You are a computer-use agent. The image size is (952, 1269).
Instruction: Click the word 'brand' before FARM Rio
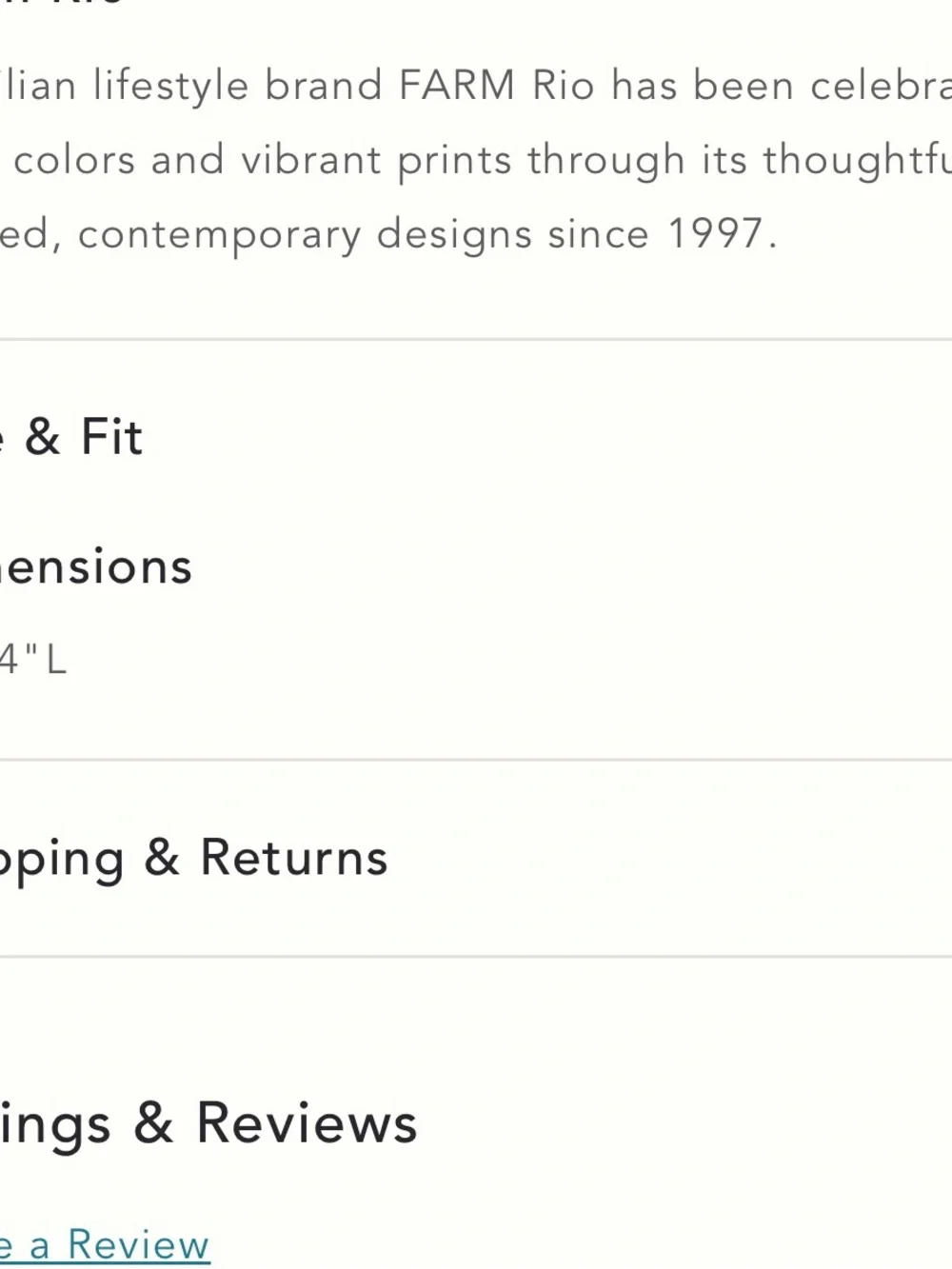click(324, 86)
